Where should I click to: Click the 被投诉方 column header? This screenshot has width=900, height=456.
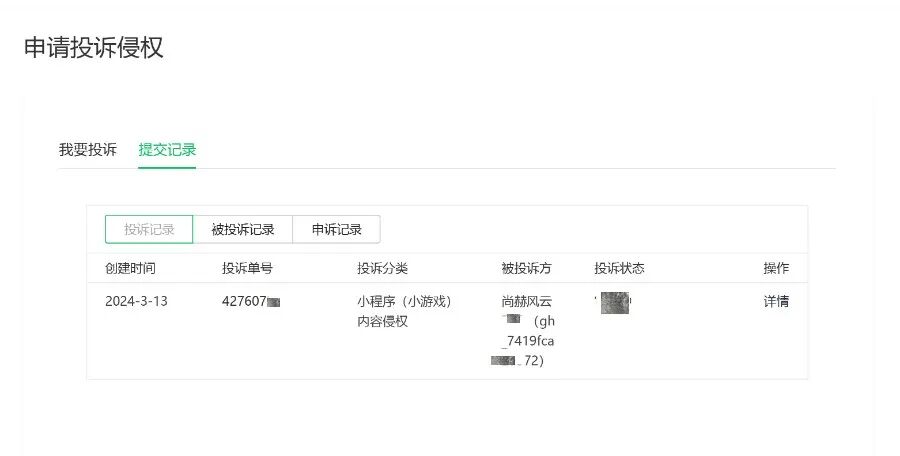point(526,268)
